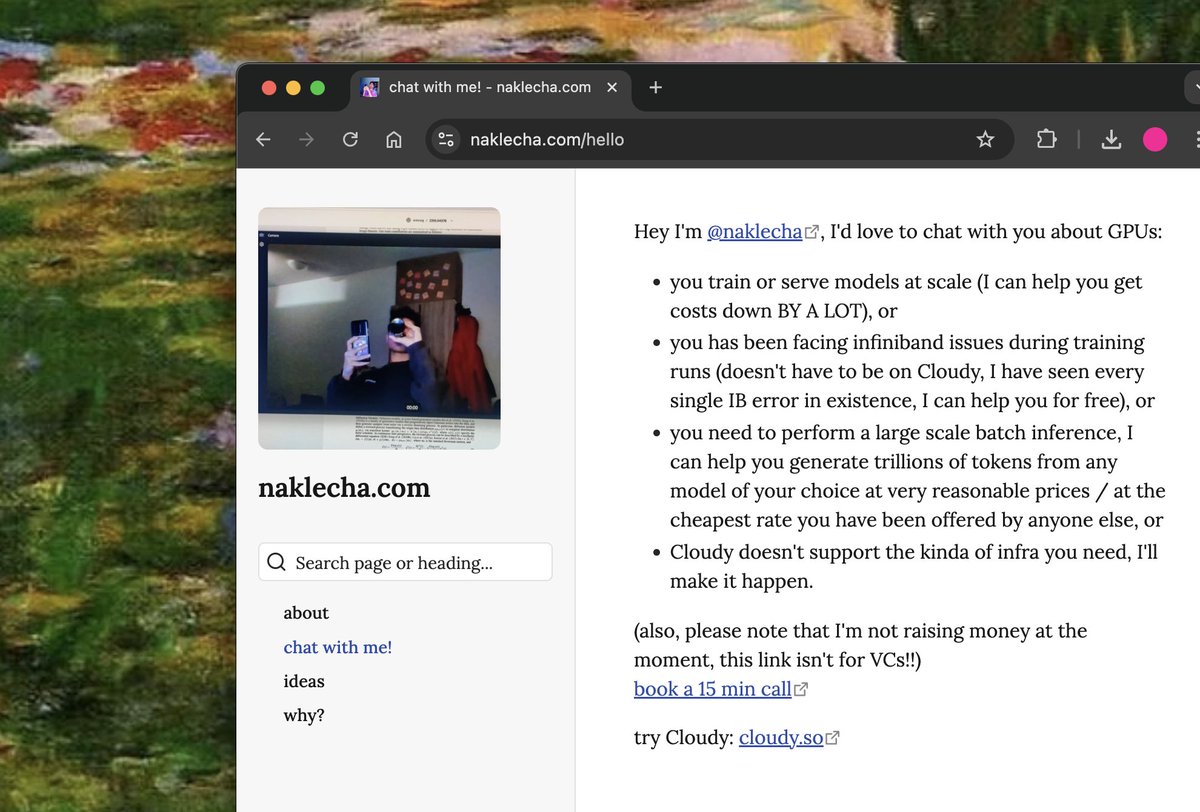The image size is (1200, 812).
Task: Bookmark this page with the star
Action: coord(985,140)
